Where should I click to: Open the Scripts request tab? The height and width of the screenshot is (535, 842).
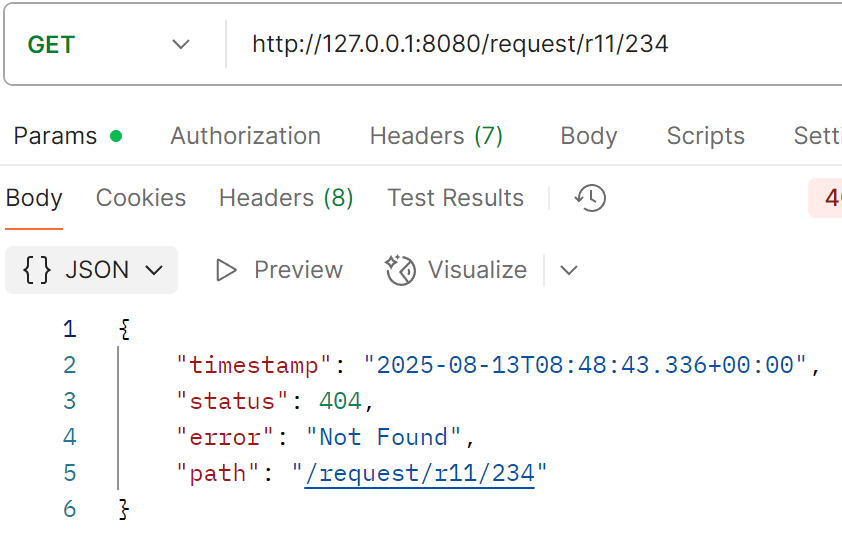[x=706, y=136]
